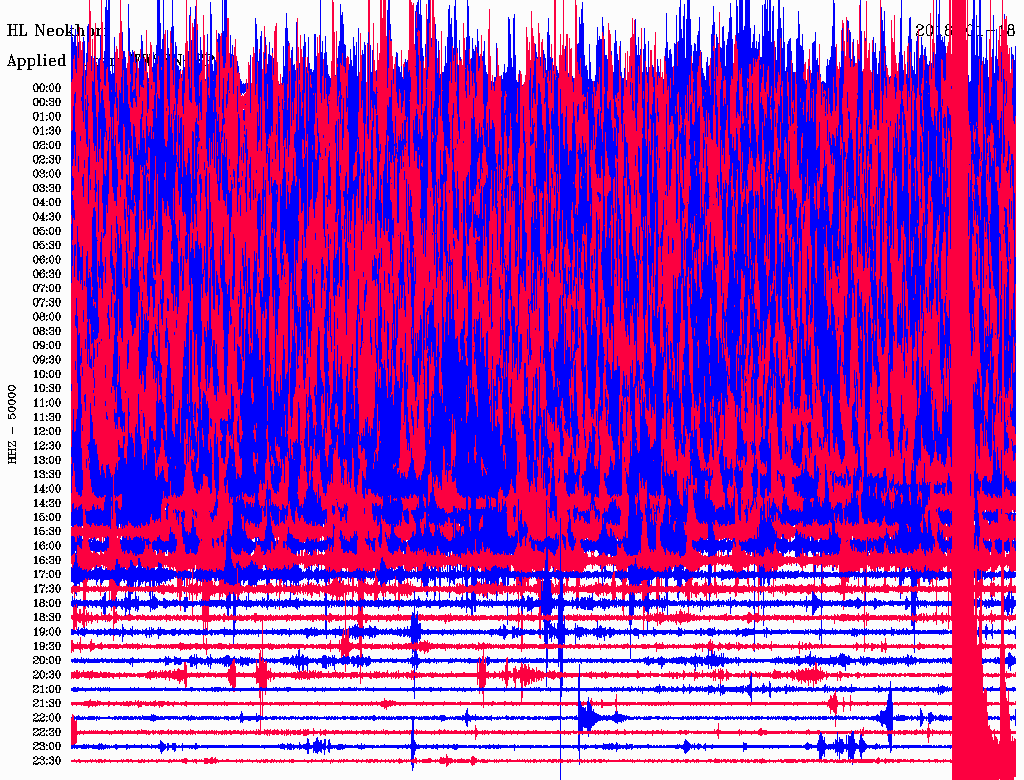Click the '12:00' time label

click(x=47, y=432)
